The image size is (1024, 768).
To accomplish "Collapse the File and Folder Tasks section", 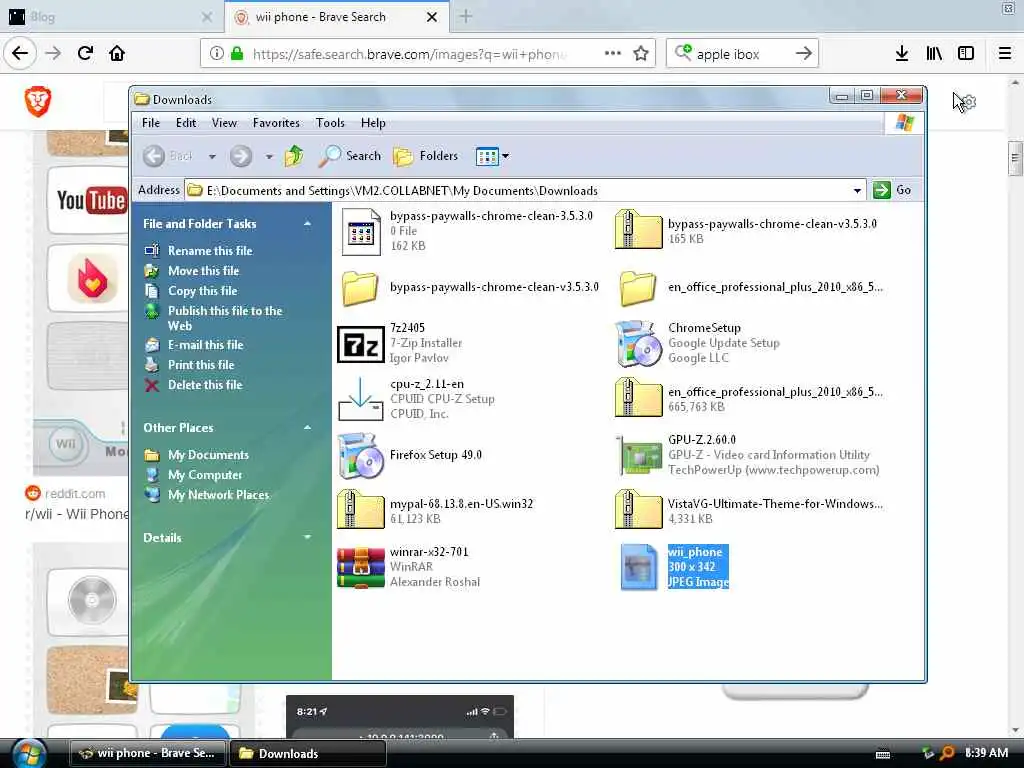I will tap(307, 224).
